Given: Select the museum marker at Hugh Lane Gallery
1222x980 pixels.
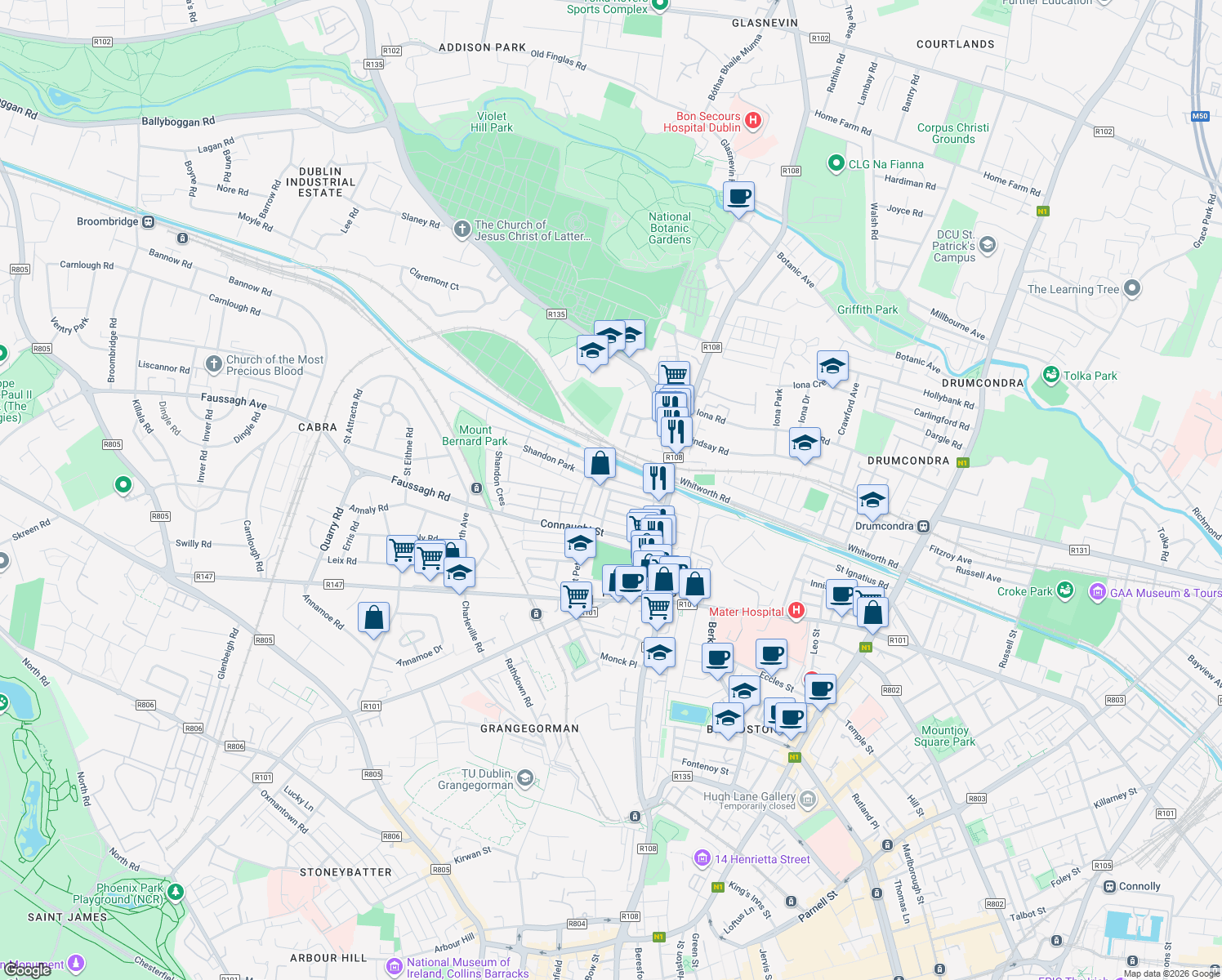Looking at the screenshot, I should (806, 800).
